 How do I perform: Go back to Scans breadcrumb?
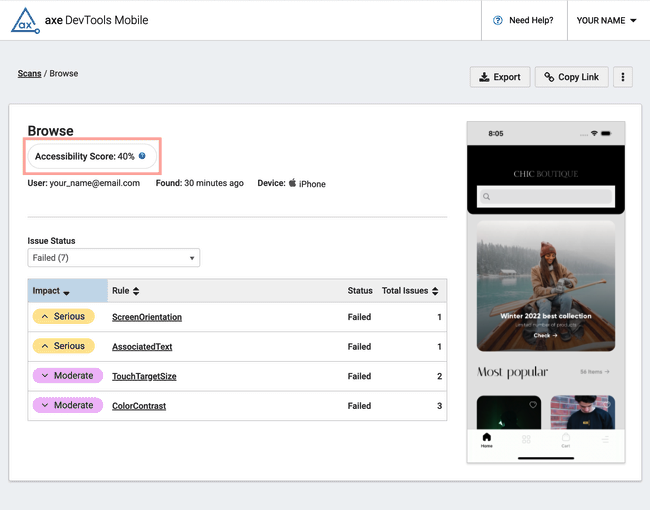pyautogui.click(x=29, y=74)
